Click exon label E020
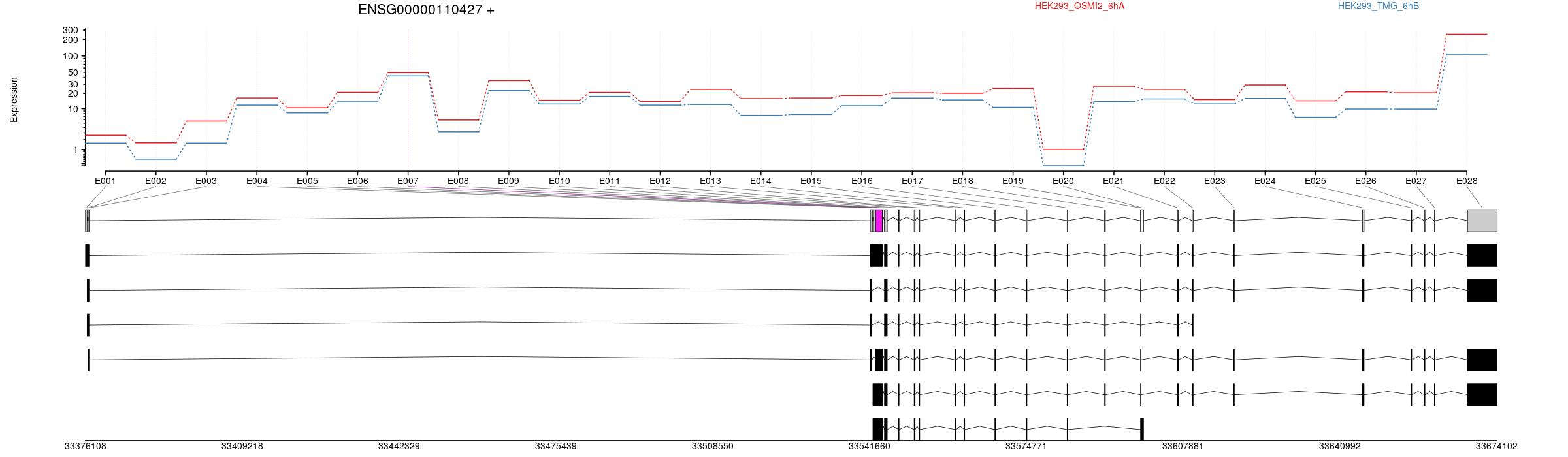The width and height of the screenshot is (1568, 457). pos(1063,181)
